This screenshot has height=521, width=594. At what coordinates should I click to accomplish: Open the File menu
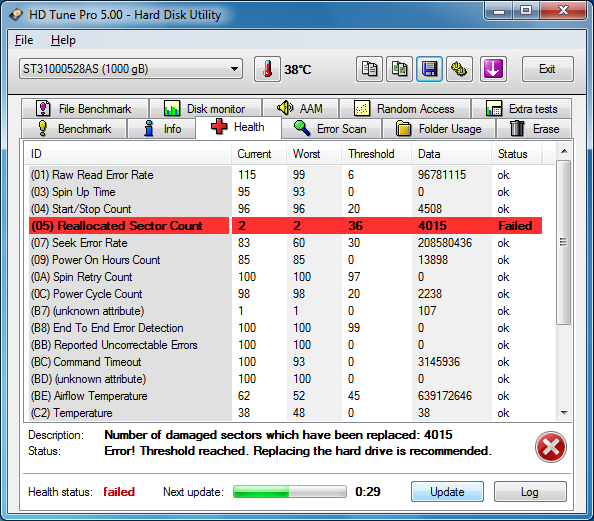coord(24,40)
